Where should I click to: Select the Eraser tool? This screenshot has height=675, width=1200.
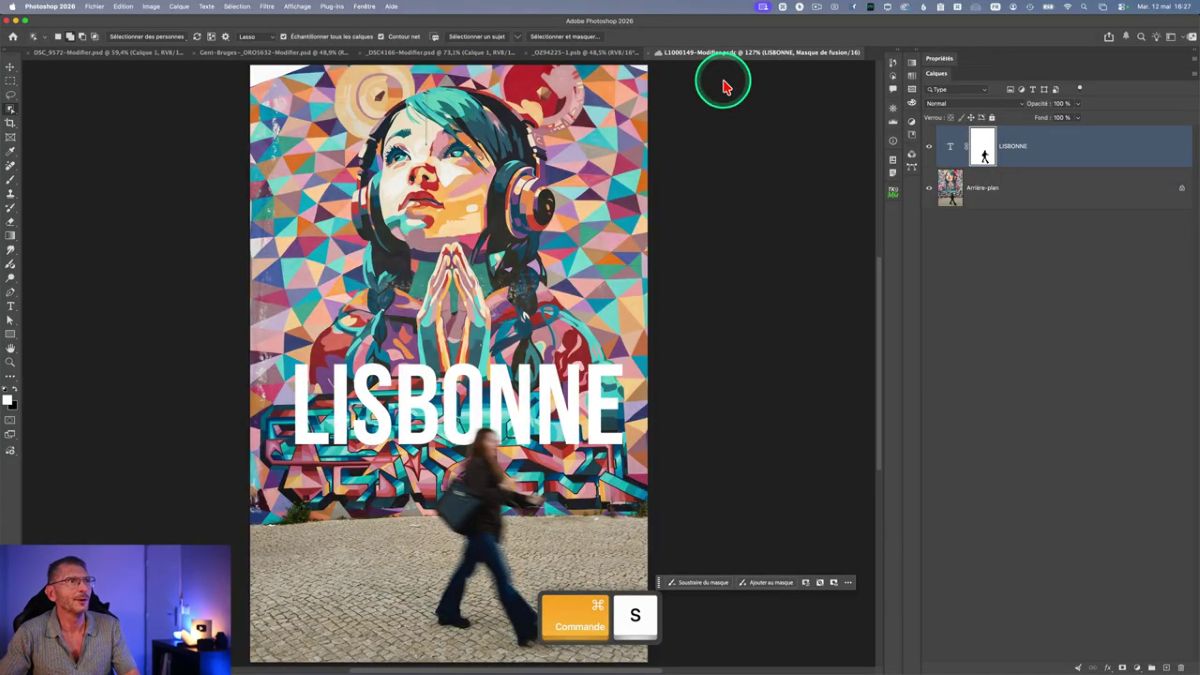pyautogui.click(x=10, y=222)
